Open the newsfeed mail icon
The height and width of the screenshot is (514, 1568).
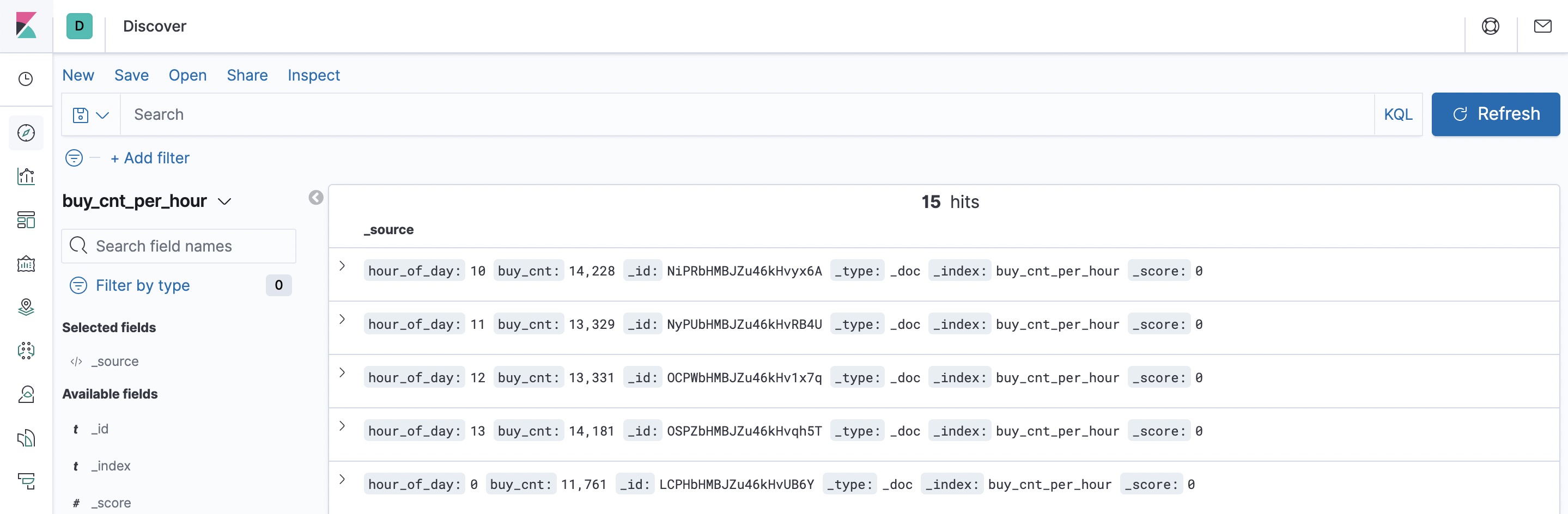(x=1542, y=26)
